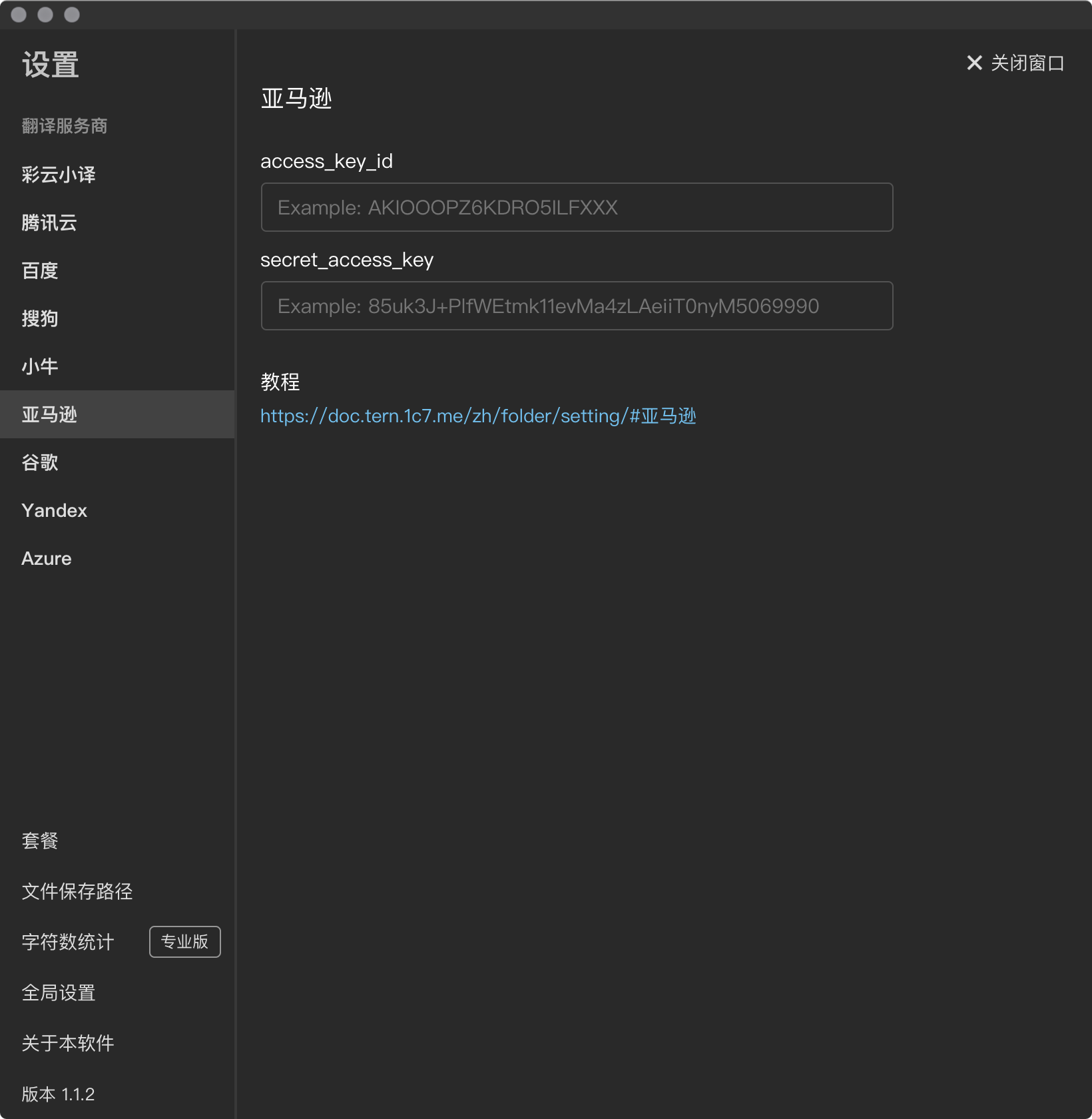Open the 亚马逊 tutorial documentation link
1092x1119 pixels.
pyautogui.click(x=478, y=416)
